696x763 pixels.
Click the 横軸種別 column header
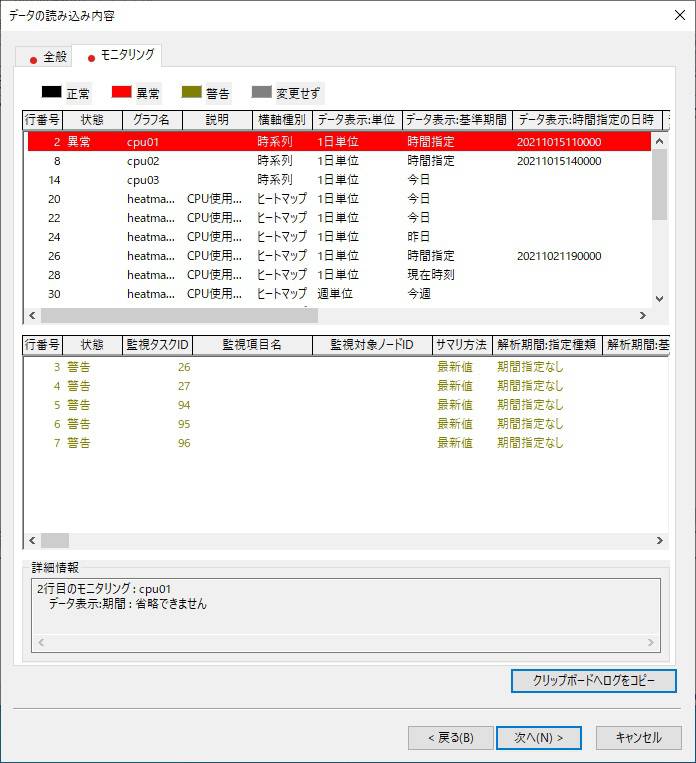282,120
